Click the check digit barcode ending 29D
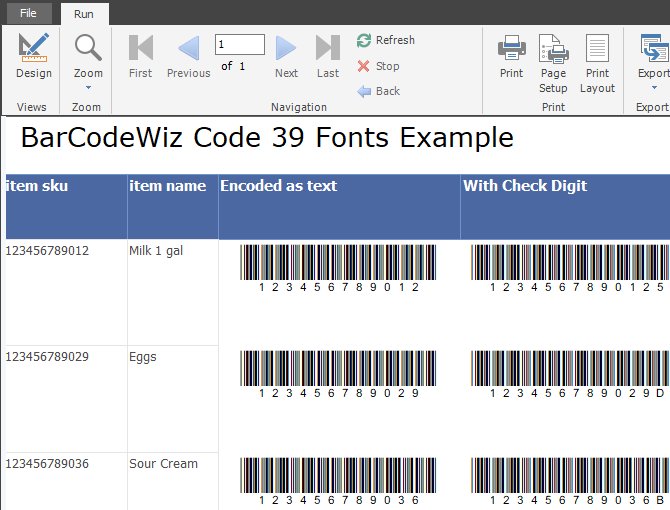The height and width of the screenshot is (510, 670). pos(570,374)
